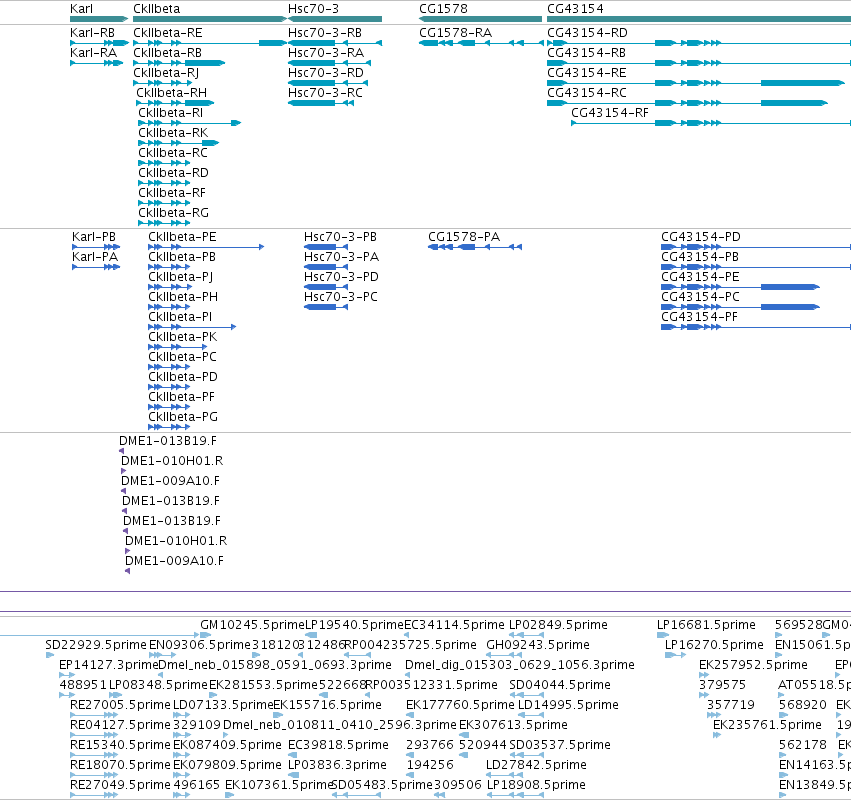Choose protein CkIIbeta-PJ

click(x=181, y=277)
